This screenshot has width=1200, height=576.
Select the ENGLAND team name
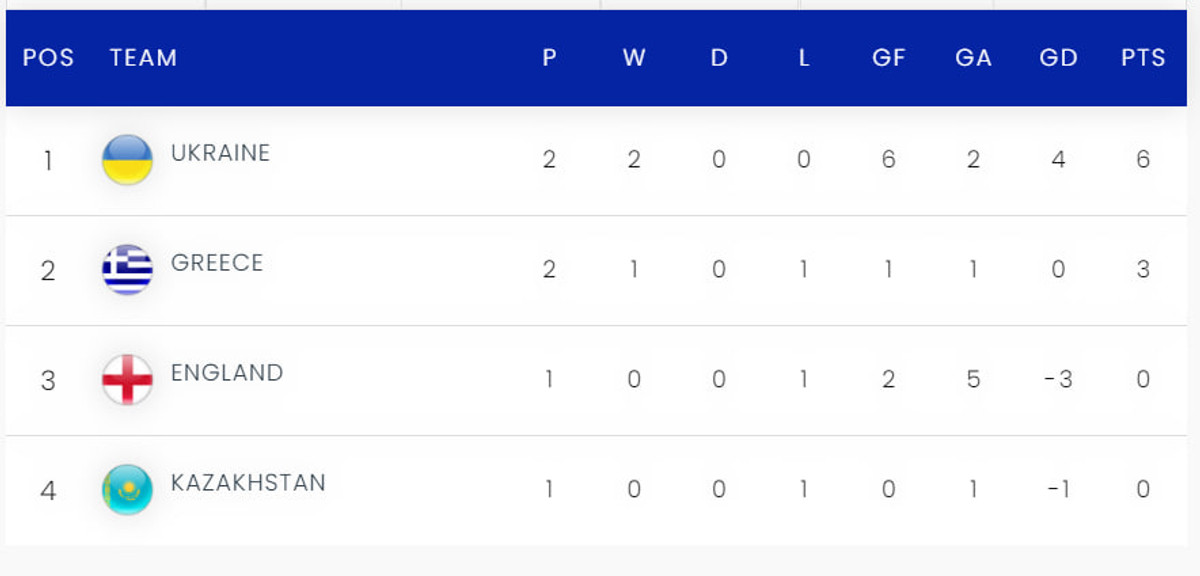227,373
